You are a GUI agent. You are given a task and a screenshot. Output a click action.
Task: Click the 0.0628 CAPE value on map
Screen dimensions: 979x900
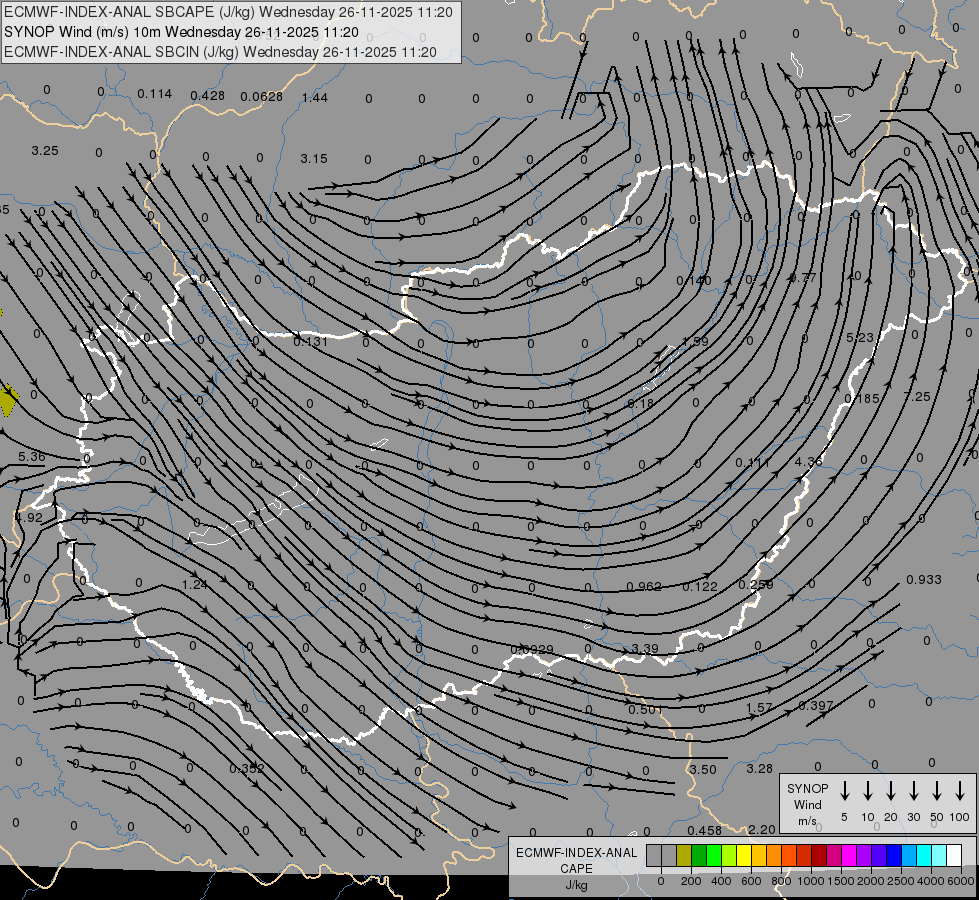(262, 97)
